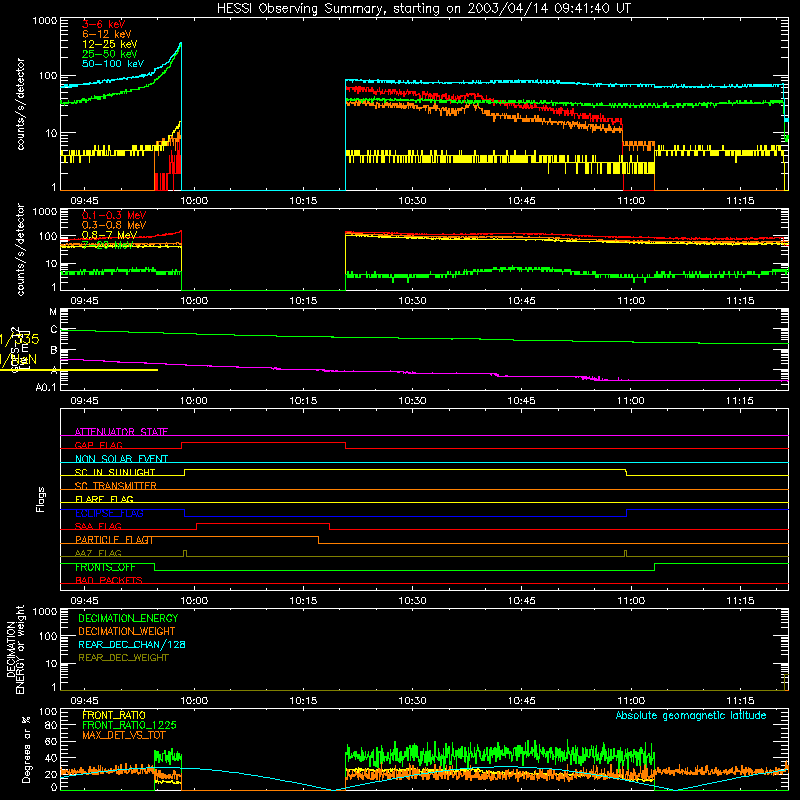The height and width of the screenshot is (800, 800).
Task: Select the SC_IN_SUNLIGHT flag label
Action: (x=114, y=472)
